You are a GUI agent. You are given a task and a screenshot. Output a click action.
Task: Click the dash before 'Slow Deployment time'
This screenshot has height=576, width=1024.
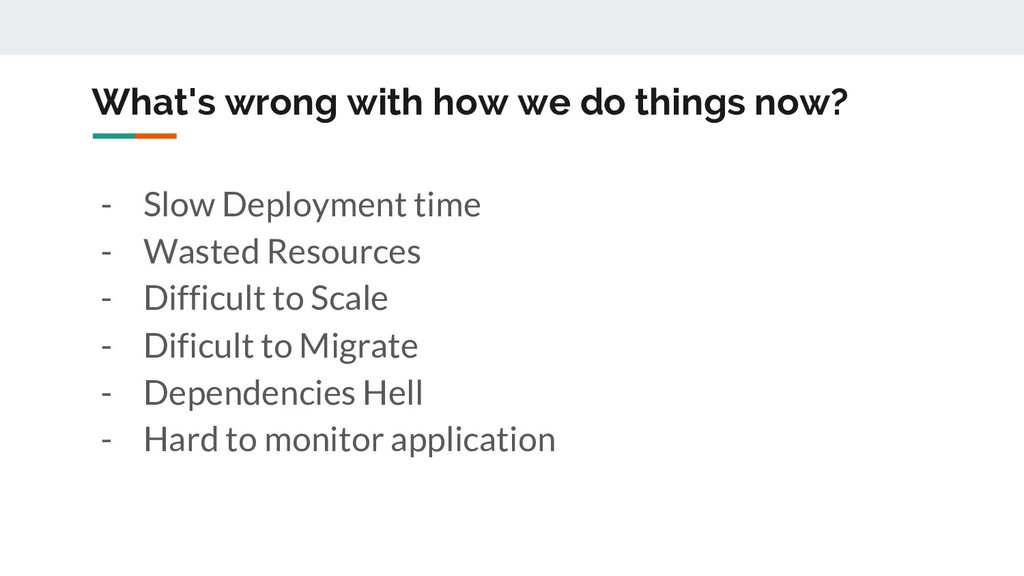click(x=106, y=206)
